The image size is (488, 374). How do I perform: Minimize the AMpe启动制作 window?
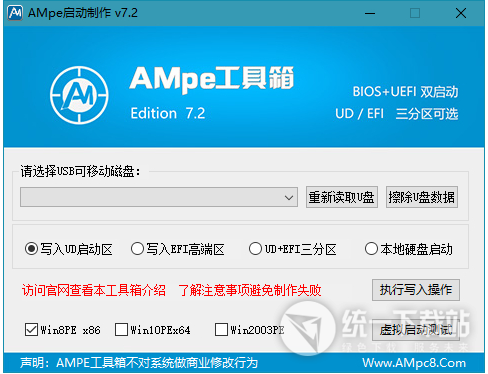point(370,13)
